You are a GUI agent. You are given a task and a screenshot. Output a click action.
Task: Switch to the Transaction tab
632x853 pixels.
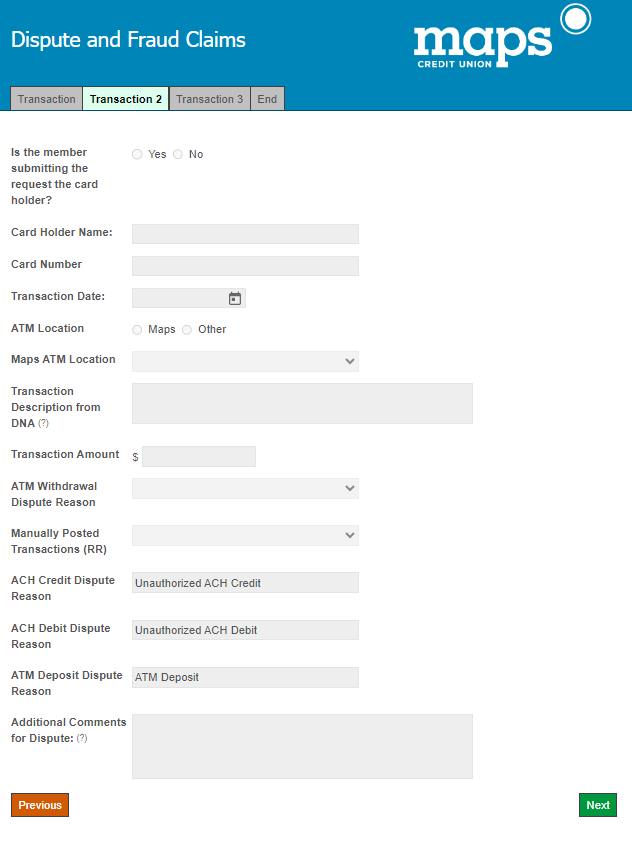point(47,98)
